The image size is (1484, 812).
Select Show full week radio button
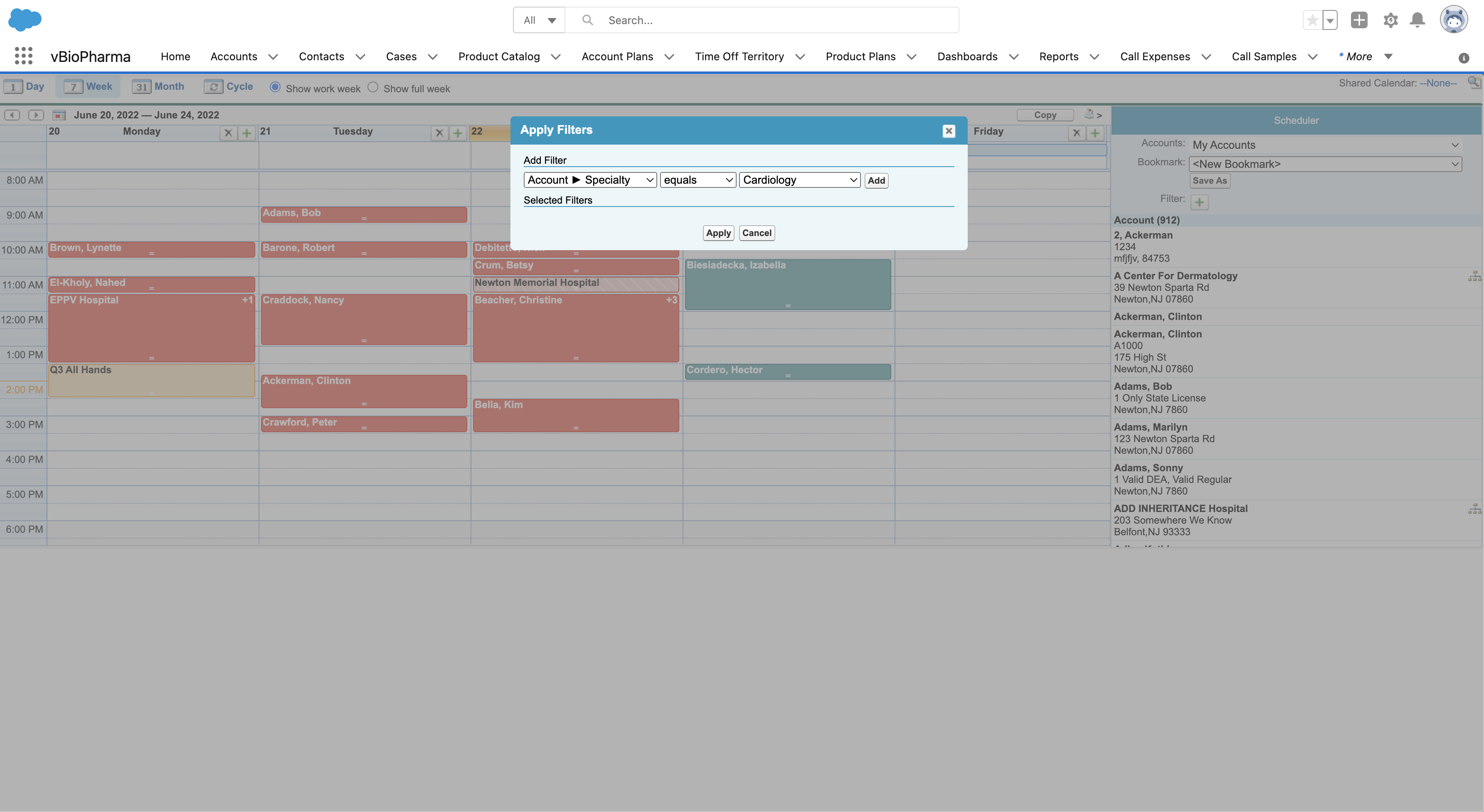[373, 88]
